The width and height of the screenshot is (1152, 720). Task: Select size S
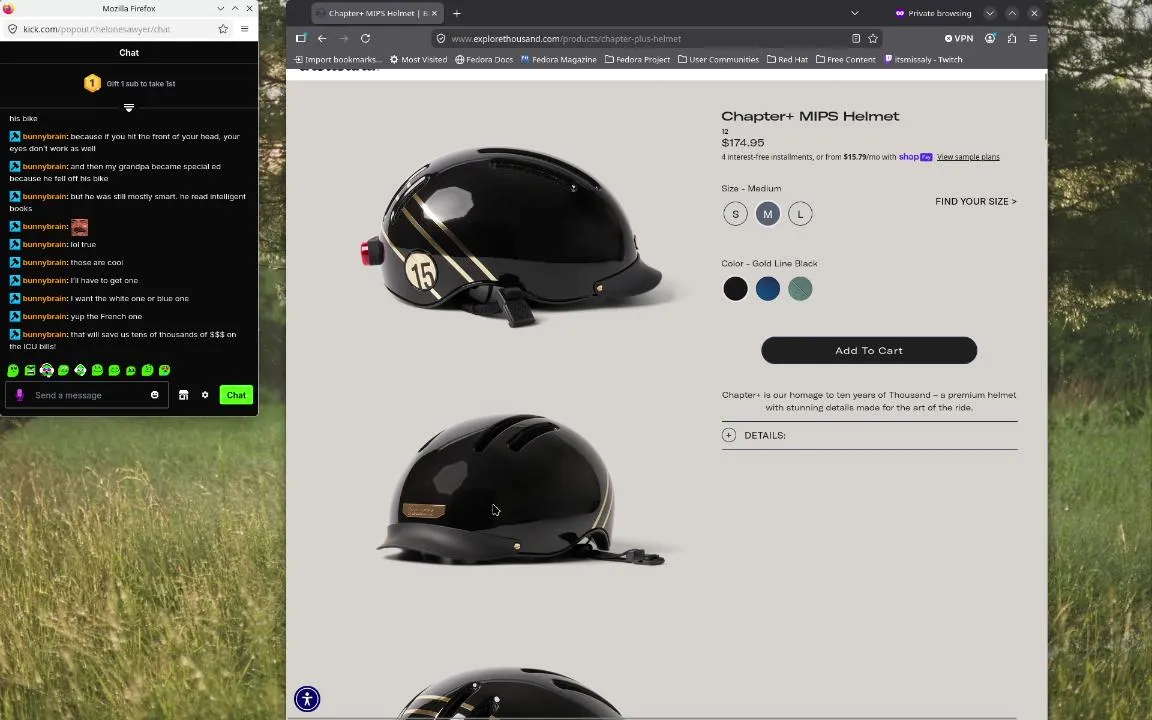[735, 214]
